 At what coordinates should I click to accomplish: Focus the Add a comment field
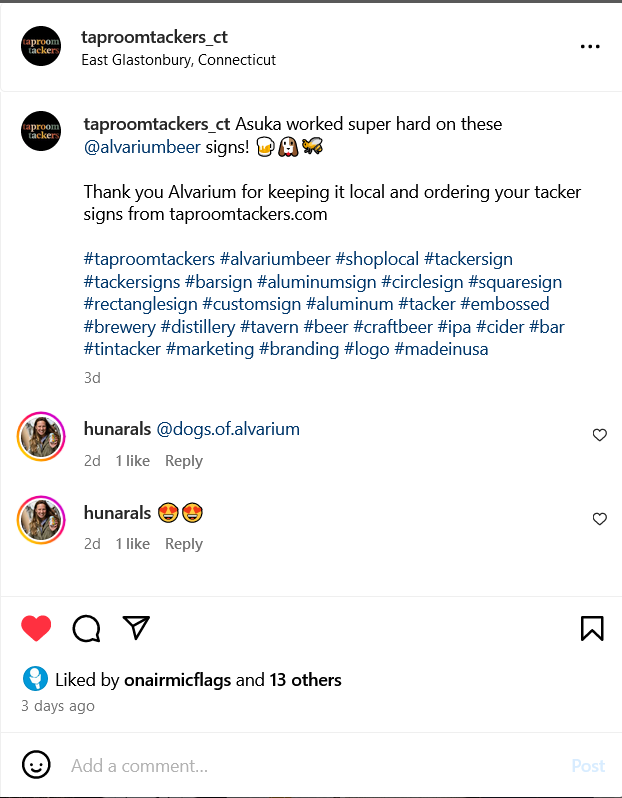316,765
